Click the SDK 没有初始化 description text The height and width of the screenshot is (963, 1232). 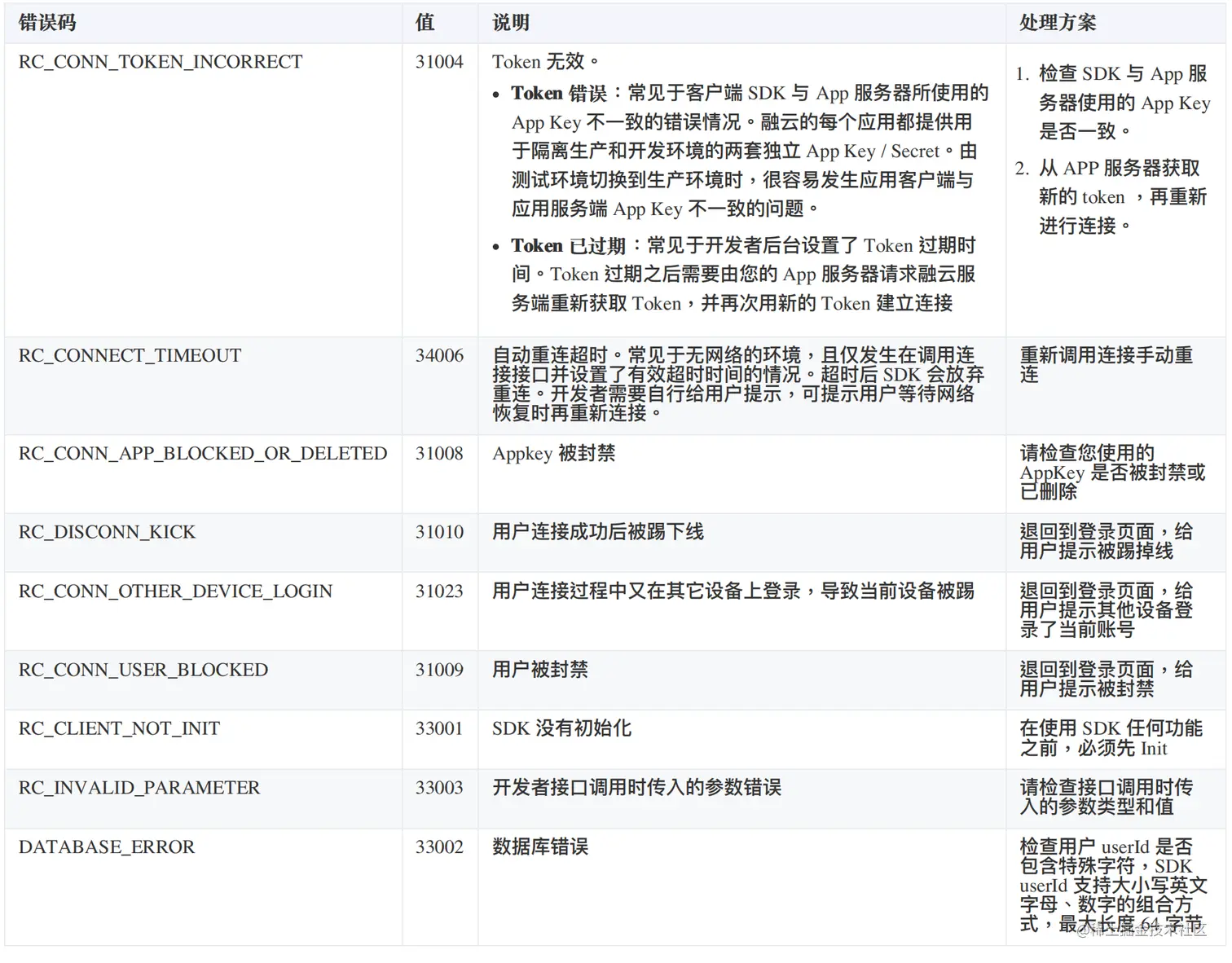[561, 728]
